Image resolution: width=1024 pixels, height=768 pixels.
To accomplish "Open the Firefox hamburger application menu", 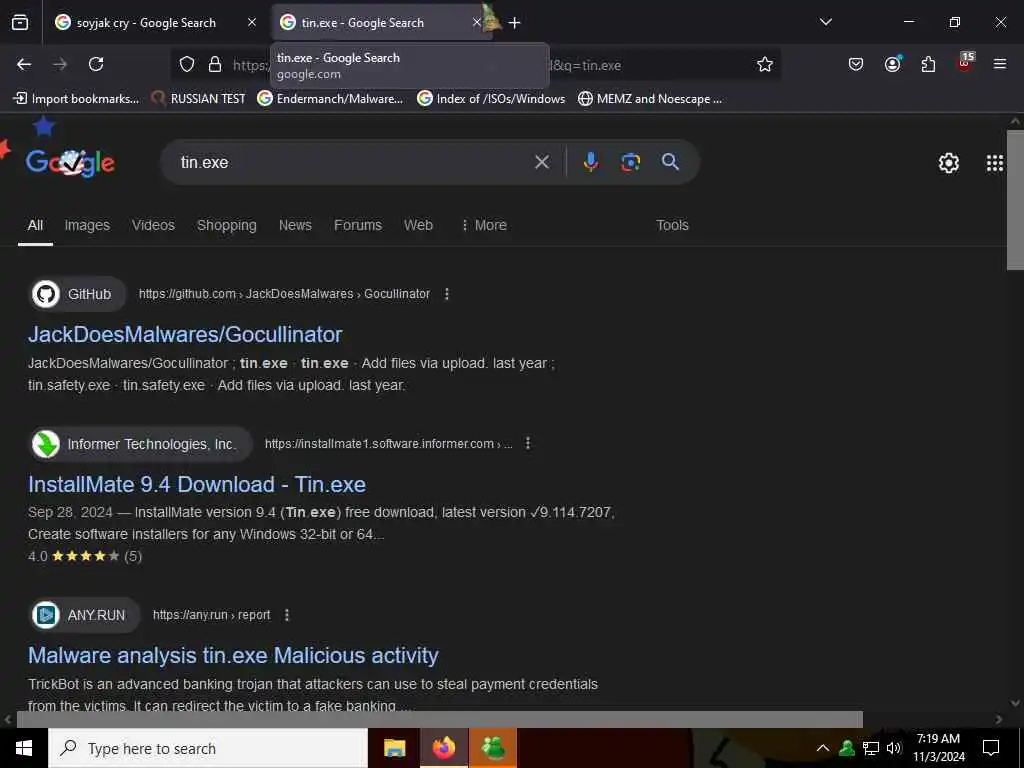I will tap(1000, 64).
